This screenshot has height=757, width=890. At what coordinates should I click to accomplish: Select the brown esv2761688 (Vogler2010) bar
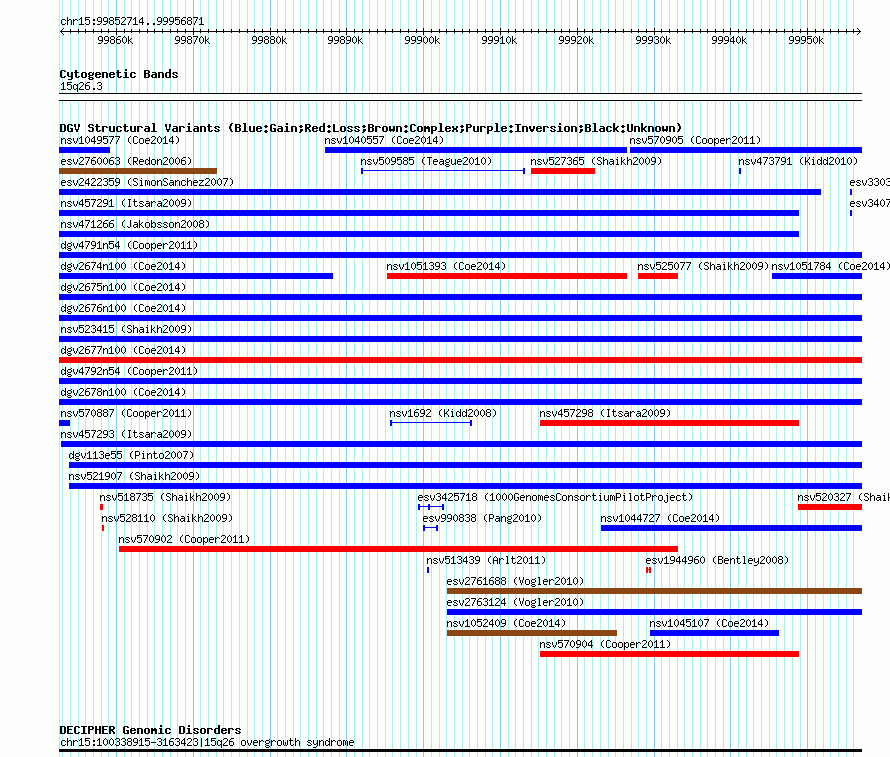(x=654, y=591)
